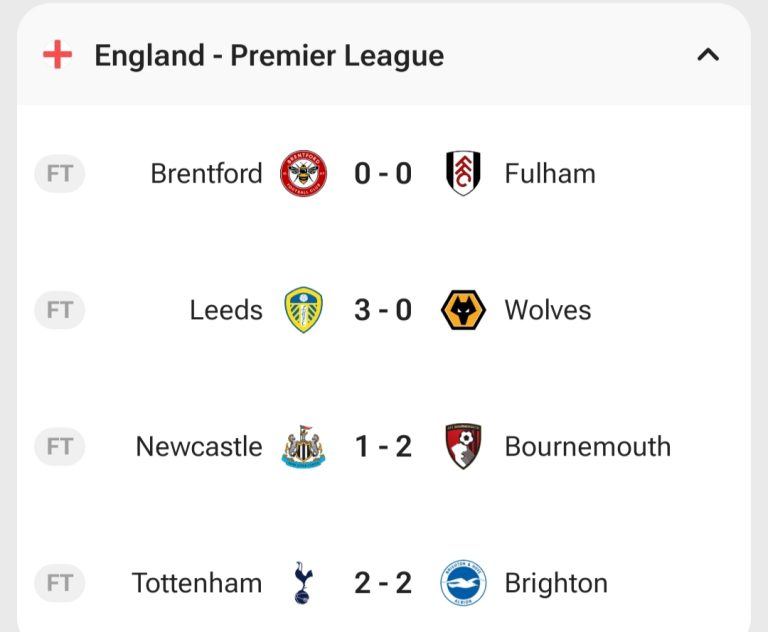Select the Tottenham team name
768x632 pixels.
[x=197, y=583]
